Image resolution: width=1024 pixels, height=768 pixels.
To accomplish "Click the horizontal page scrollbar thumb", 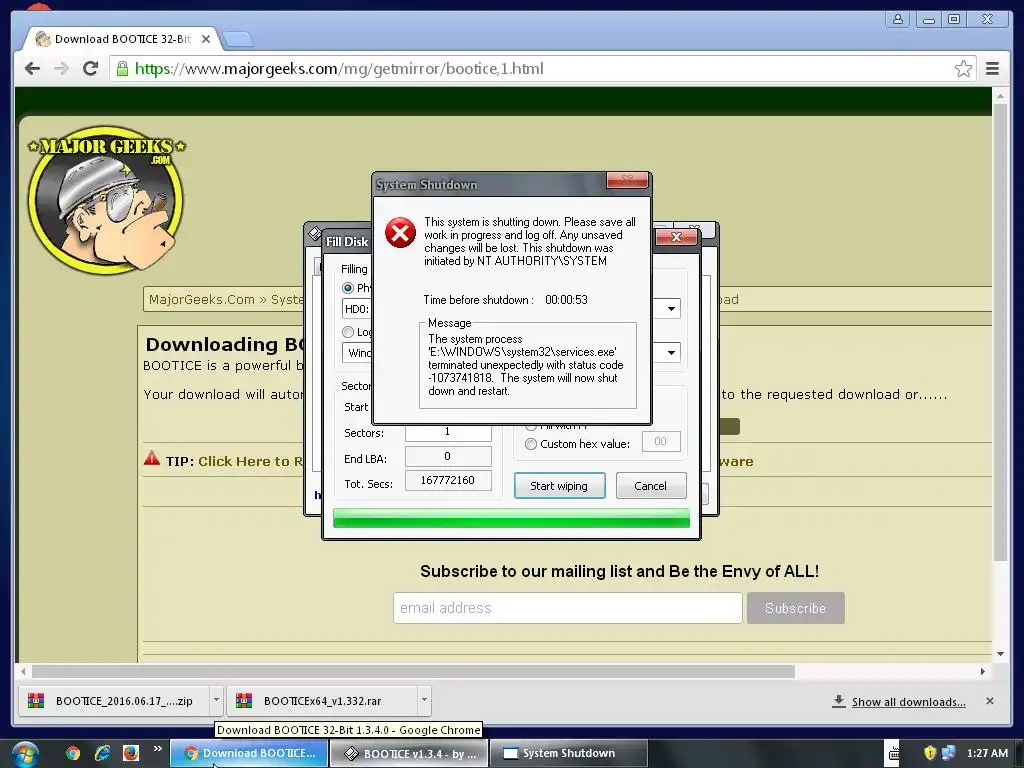I will [x=413, y=671].
